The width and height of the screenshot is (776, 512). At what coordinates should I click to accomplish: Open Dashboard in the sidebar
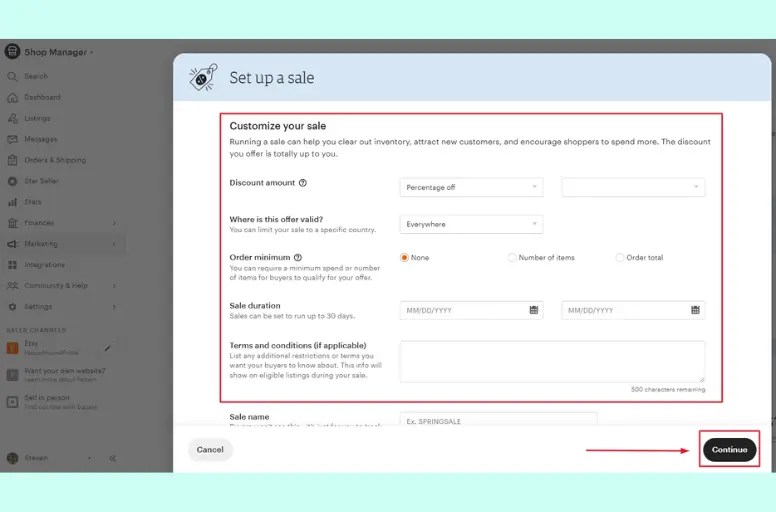coord(43,97)
